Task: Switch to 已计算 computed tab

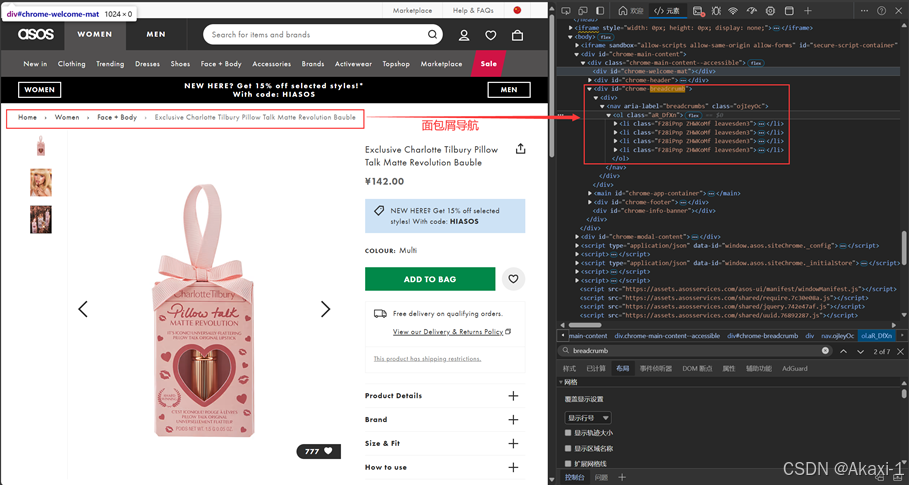Action: tap(595, 369)
